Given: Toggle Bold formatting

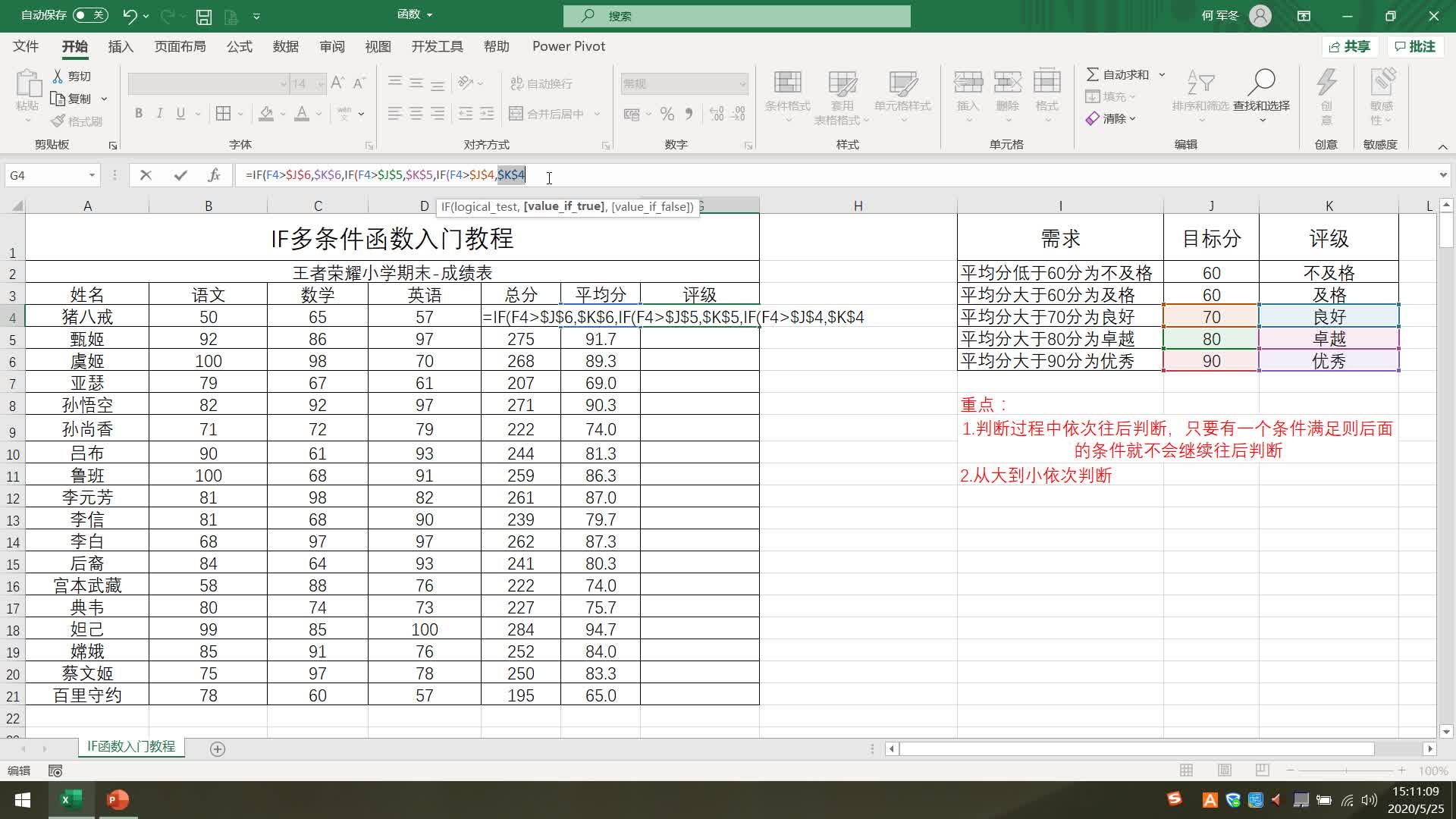Looking at the screenshot, I should [139, 114].
